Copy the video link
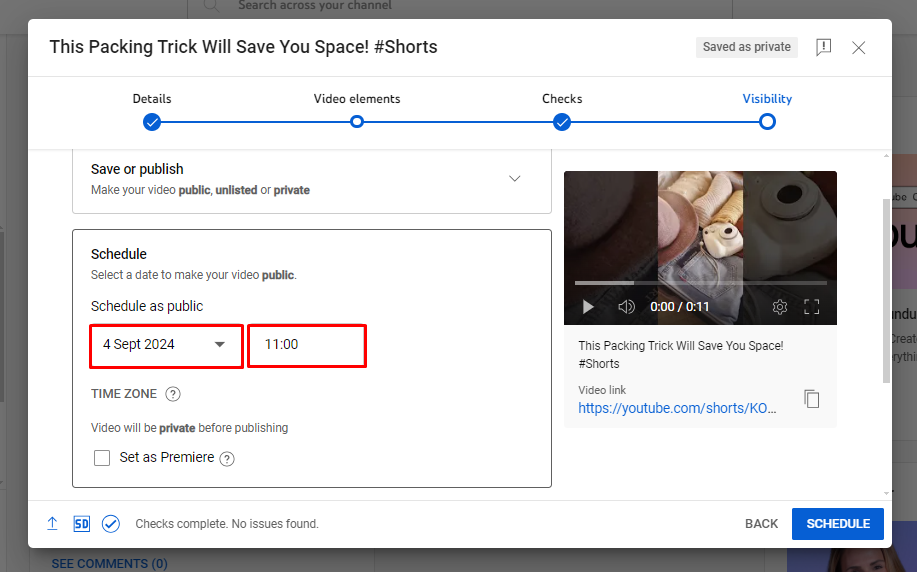 [x=811, y=399]
